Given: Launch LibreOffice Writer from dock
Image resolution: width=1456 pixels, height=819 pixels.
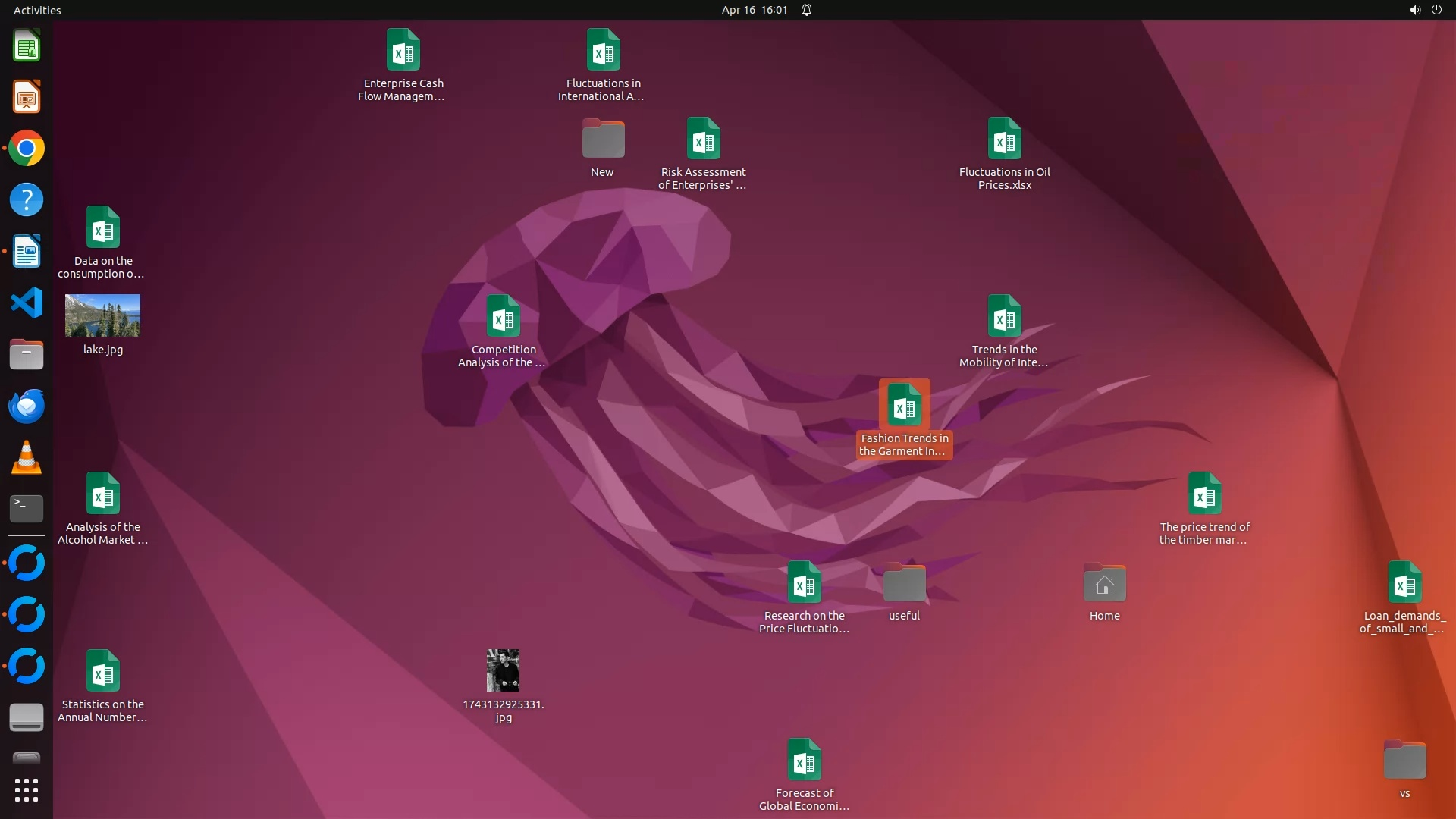Looking at the screenshot, I should point(27,252).
